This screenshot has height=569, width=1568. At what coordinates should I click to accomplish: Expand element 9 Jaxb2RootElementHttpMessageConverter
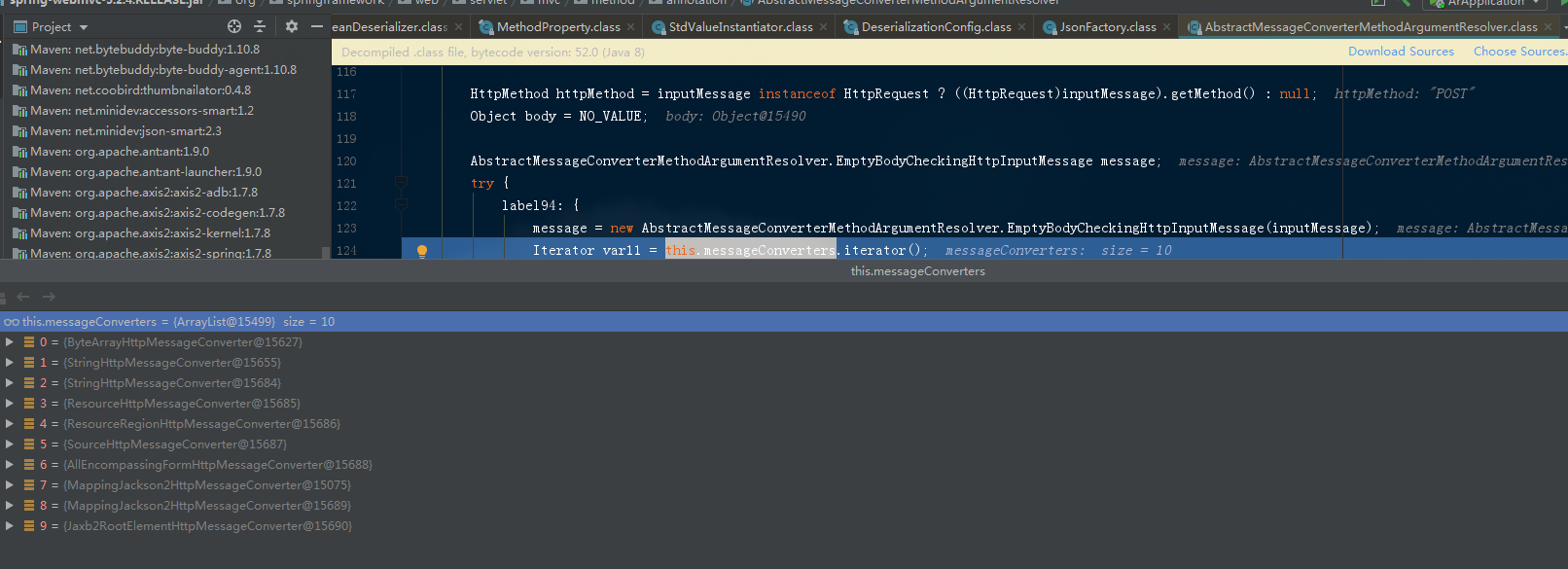[9, 526]
